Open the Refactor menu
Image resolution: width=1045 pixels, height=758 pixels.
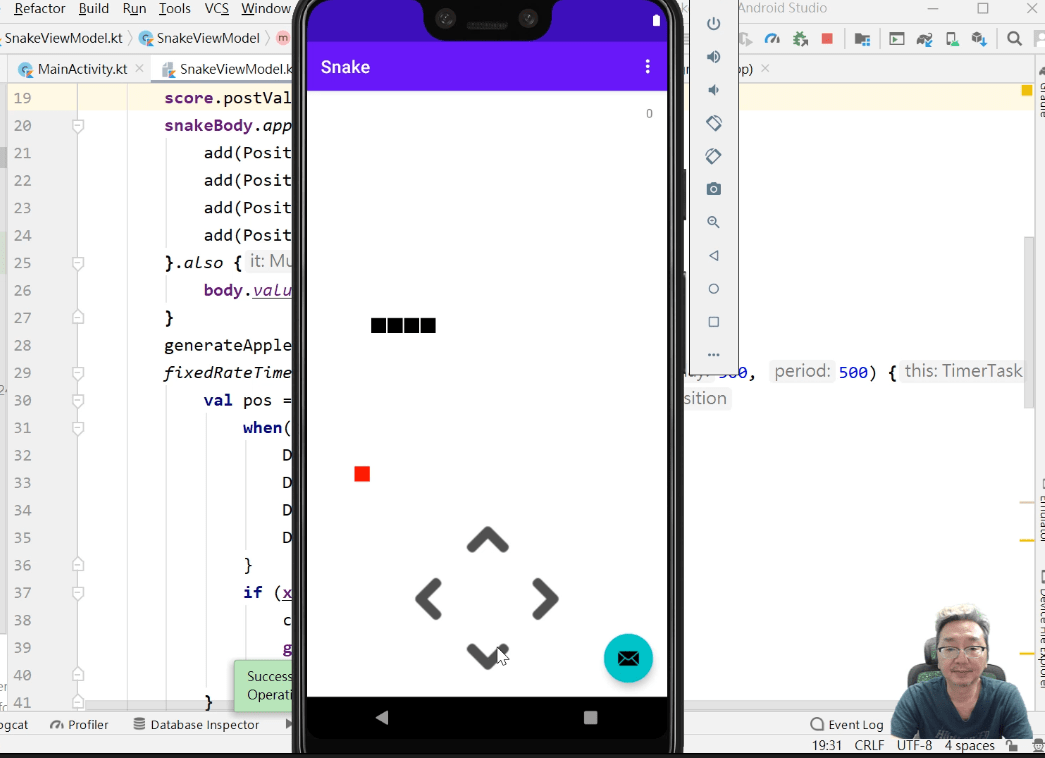(39, 9)
